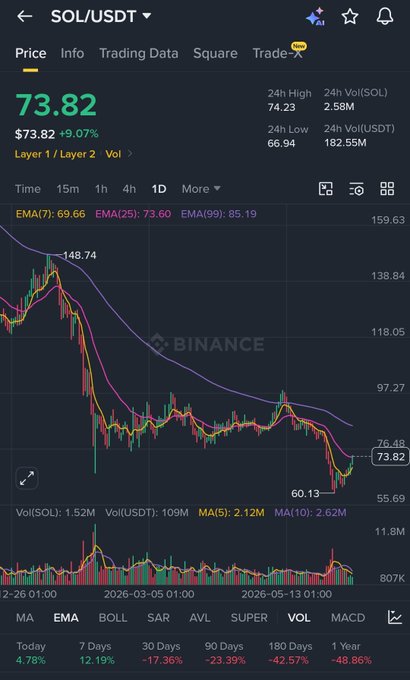Tap 90 Days -23.39% performance

coord(225,653)
